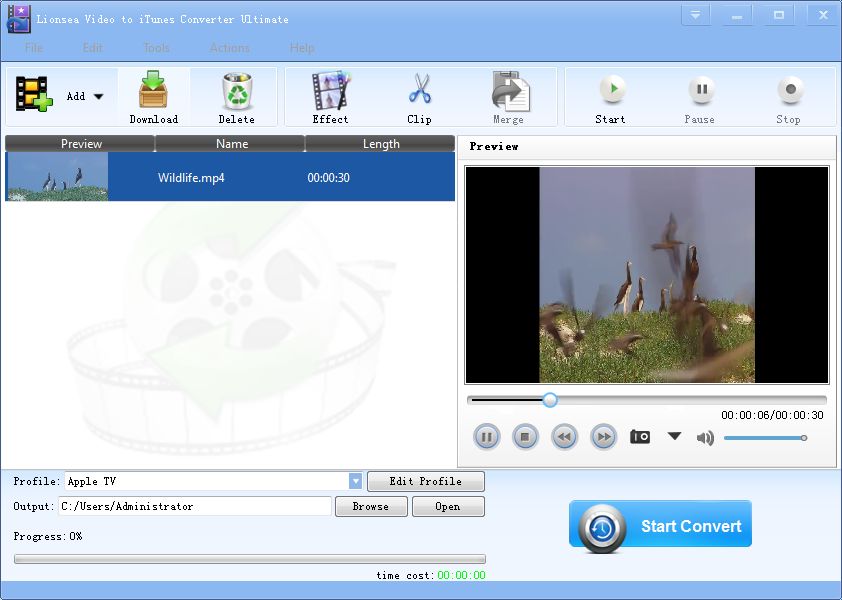Viewport: 842px width, 600px height.
Task: Click the Start Convert button
Action: pyautogui.click(x=660, y=526)
